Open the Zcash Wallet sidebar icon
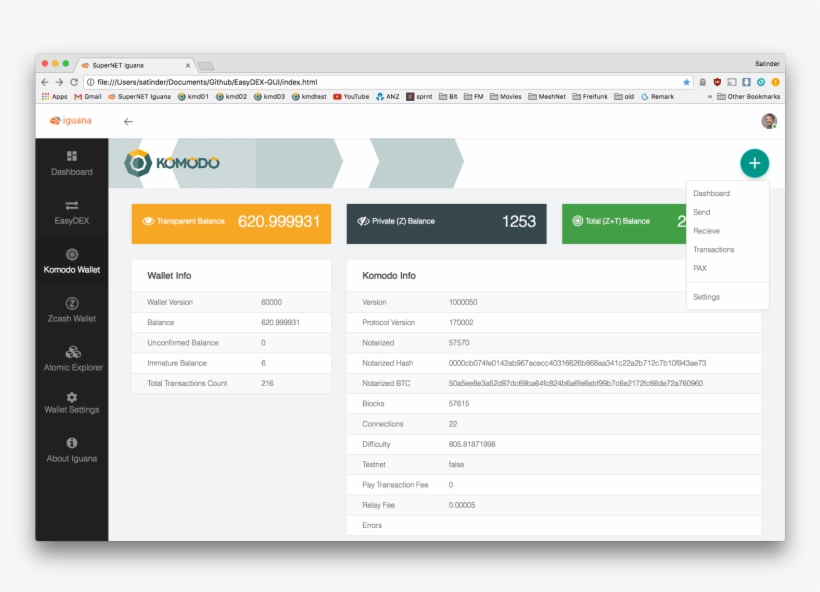 pos(72,303)
